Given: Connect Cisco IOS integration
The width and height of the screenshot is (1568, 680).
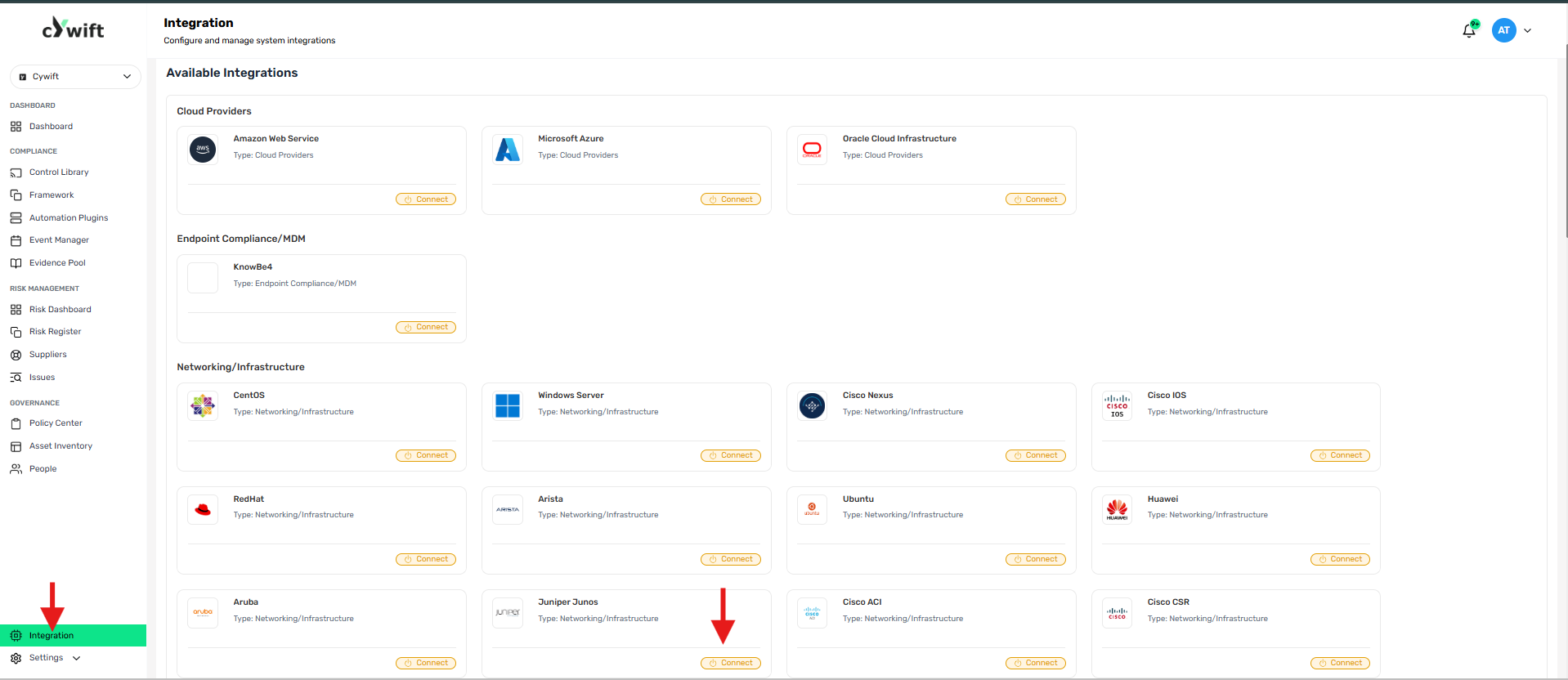Looking at the screenshot, I should coord(1340,456).
